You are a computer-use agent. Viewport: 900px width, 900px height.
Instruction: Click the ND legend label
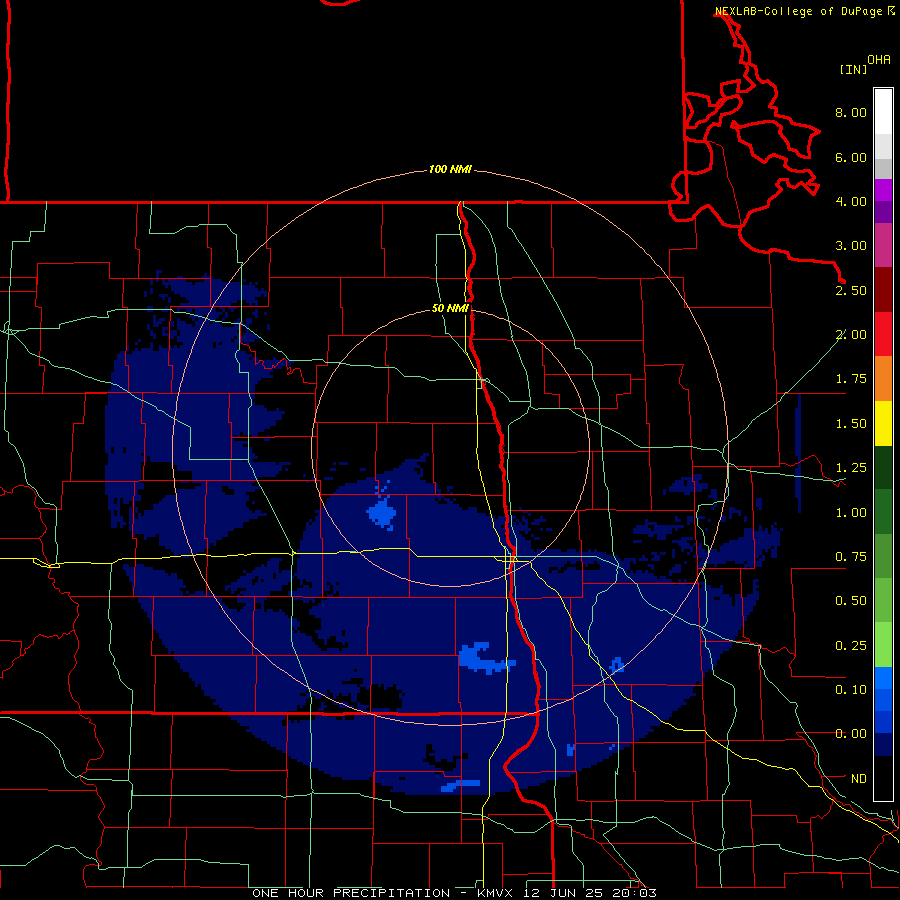coord(859,779)
